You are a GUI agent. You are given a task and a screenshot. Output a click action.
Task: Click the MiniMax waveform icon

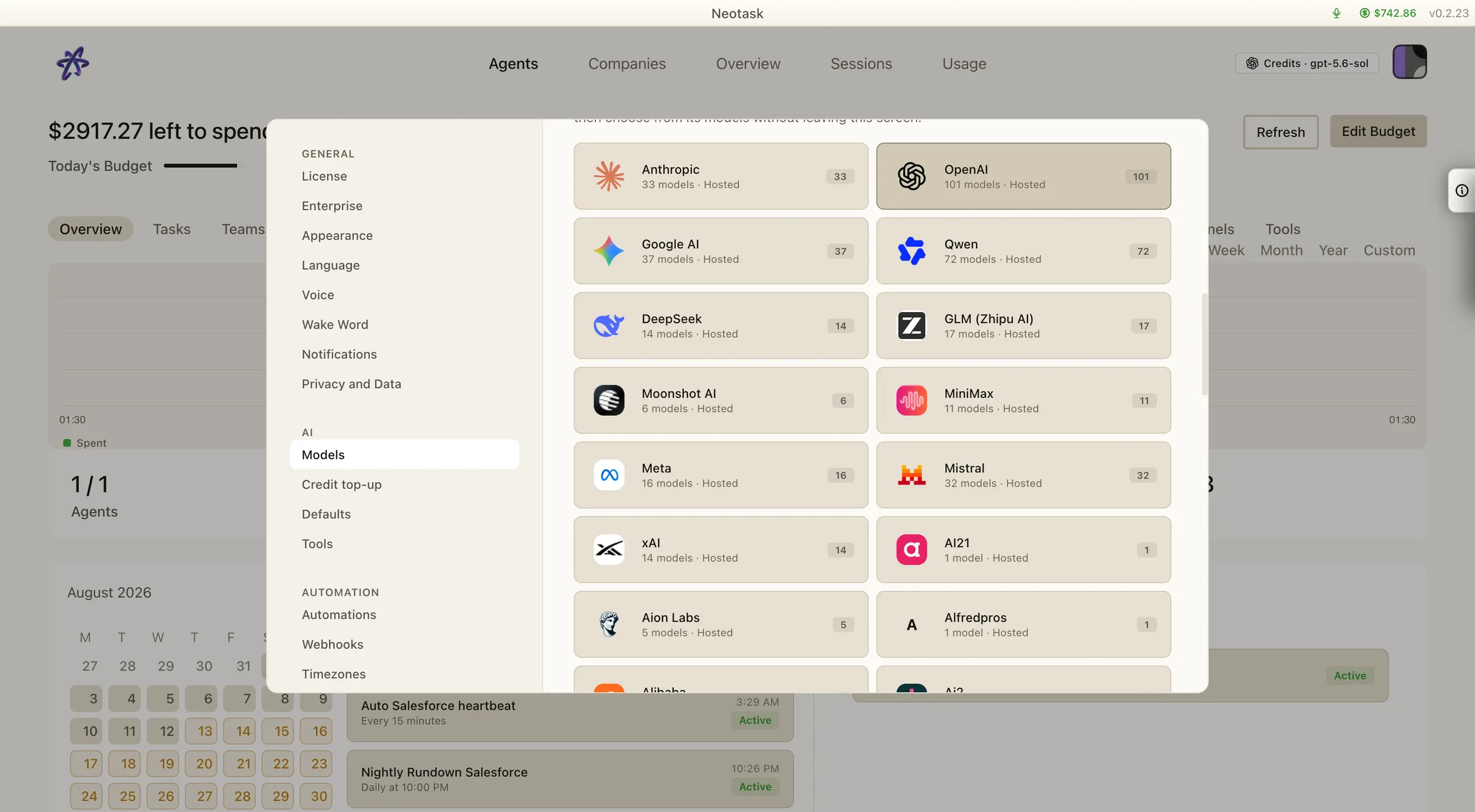pyautogui.click(x=911, y=400)
